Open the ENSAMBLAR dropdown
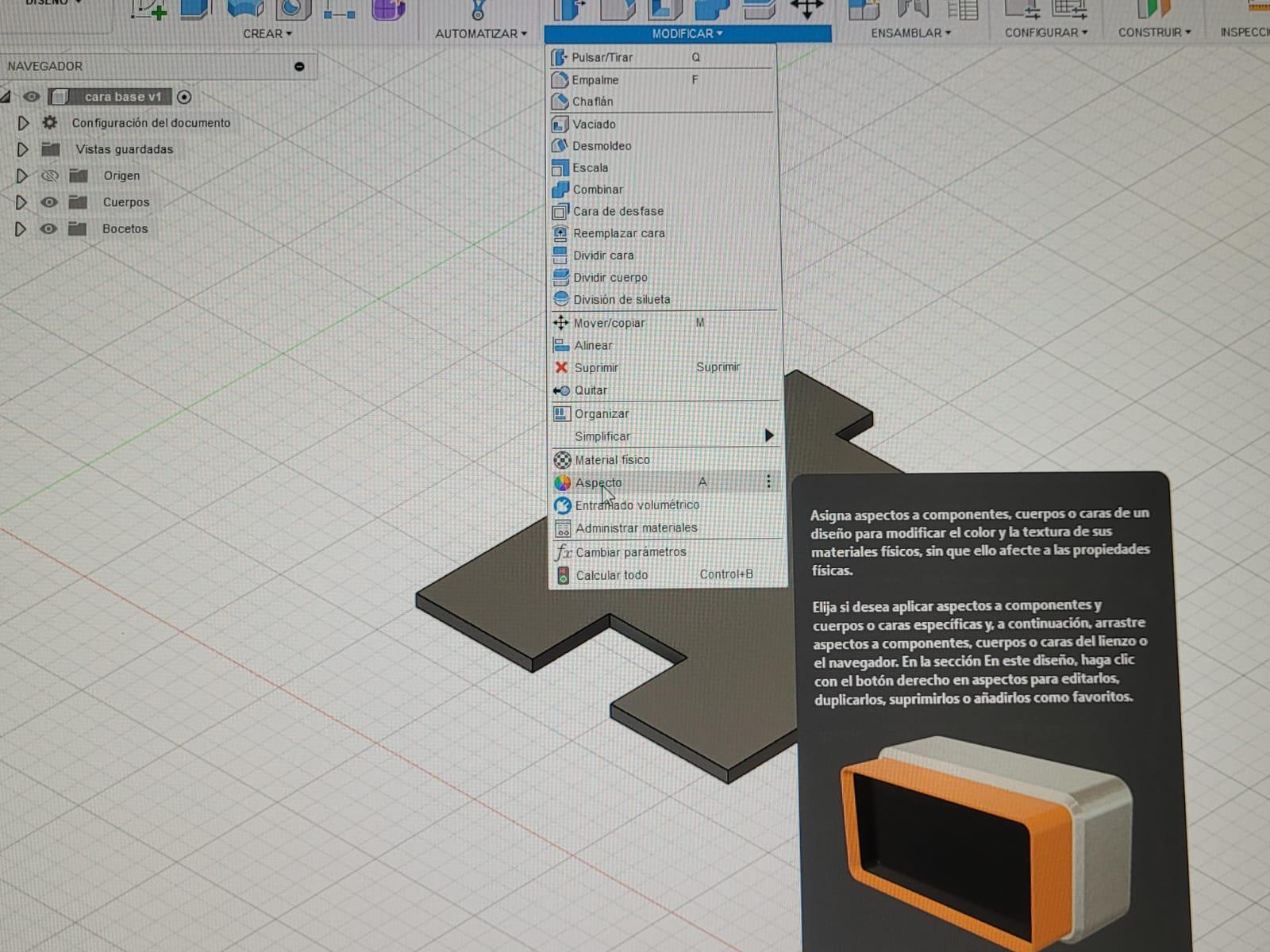 click(x=910, y=33)
